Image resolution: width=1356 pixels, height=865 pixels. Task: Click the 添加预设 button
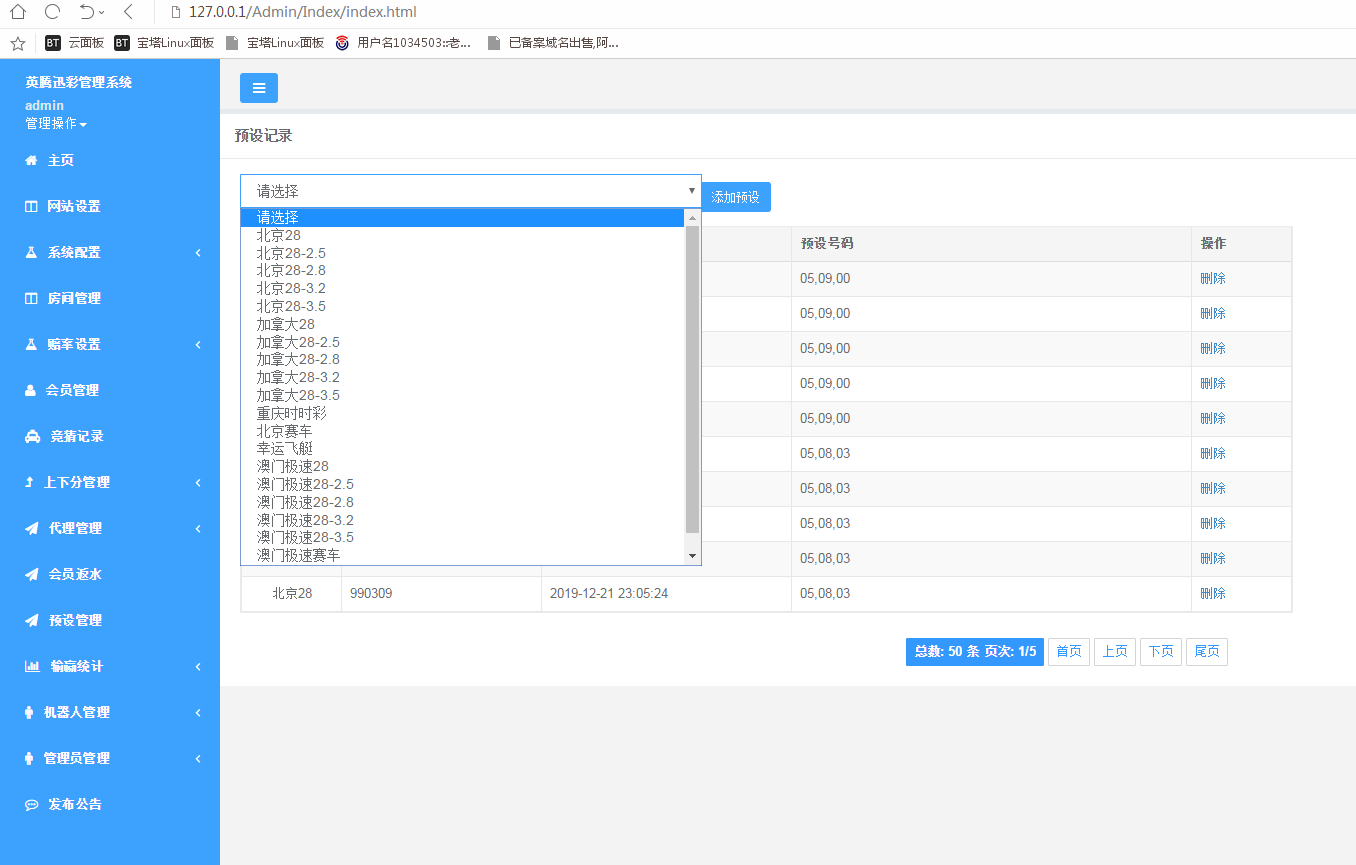tap(735, 197)
